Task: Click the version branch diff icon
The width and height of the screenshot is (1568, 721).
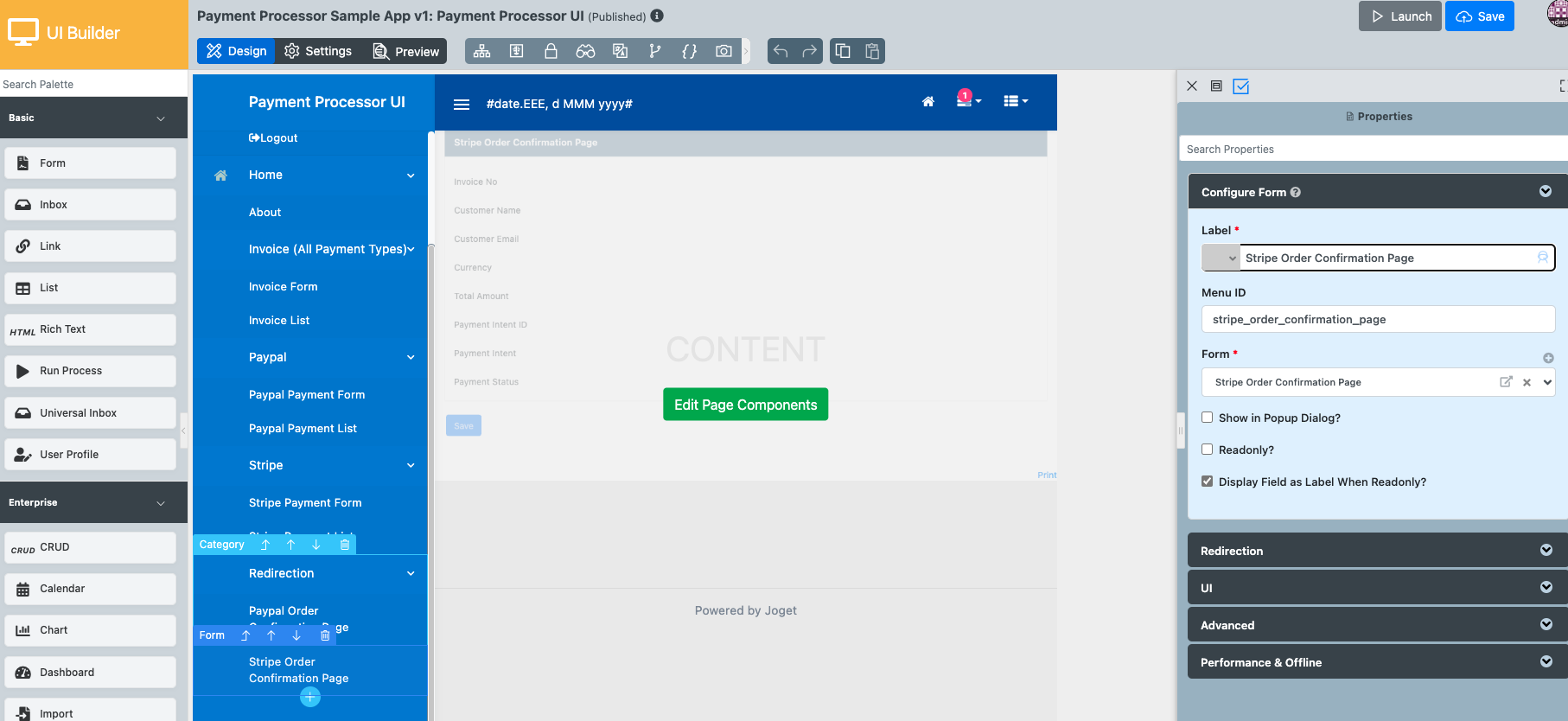Action: point(655,51)
